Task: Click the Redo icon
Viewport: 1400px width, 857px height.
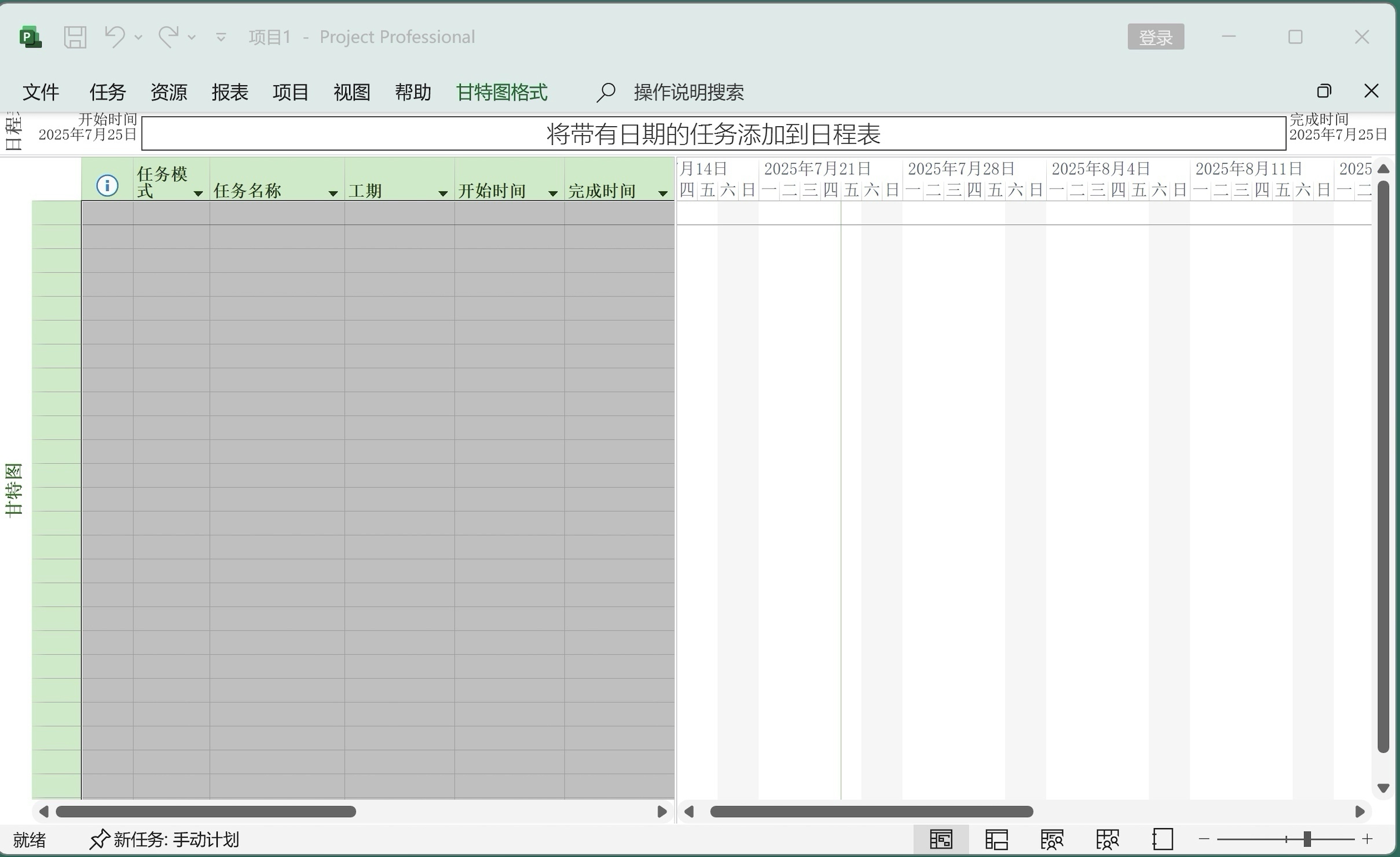Action: pos(168,36)
